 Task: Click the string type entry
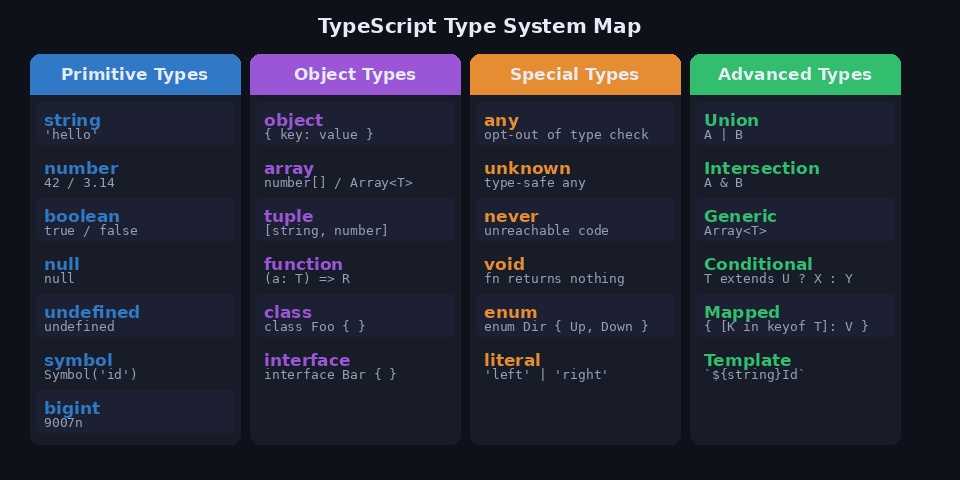(135, 125)
